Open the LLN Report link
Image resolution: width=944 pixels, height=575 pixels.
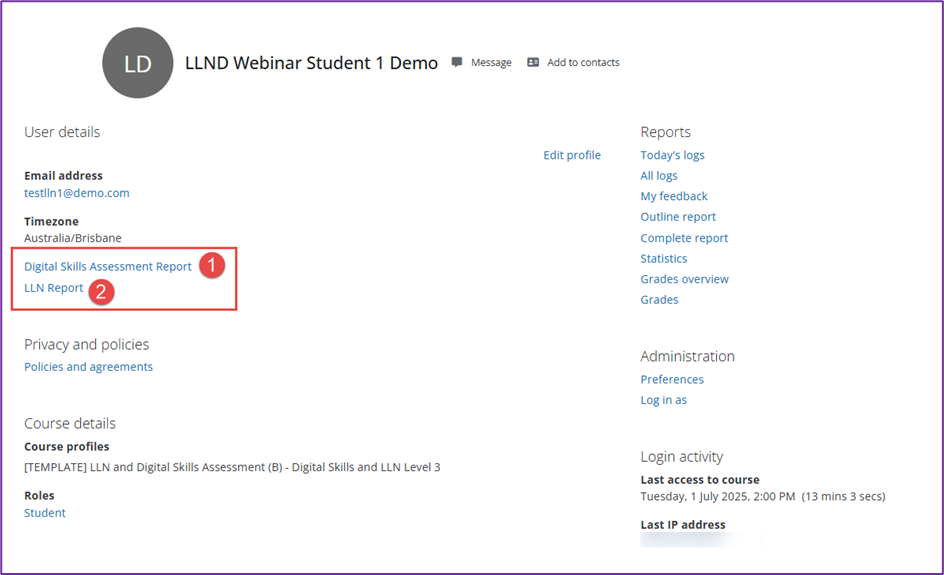pos(54,288)
